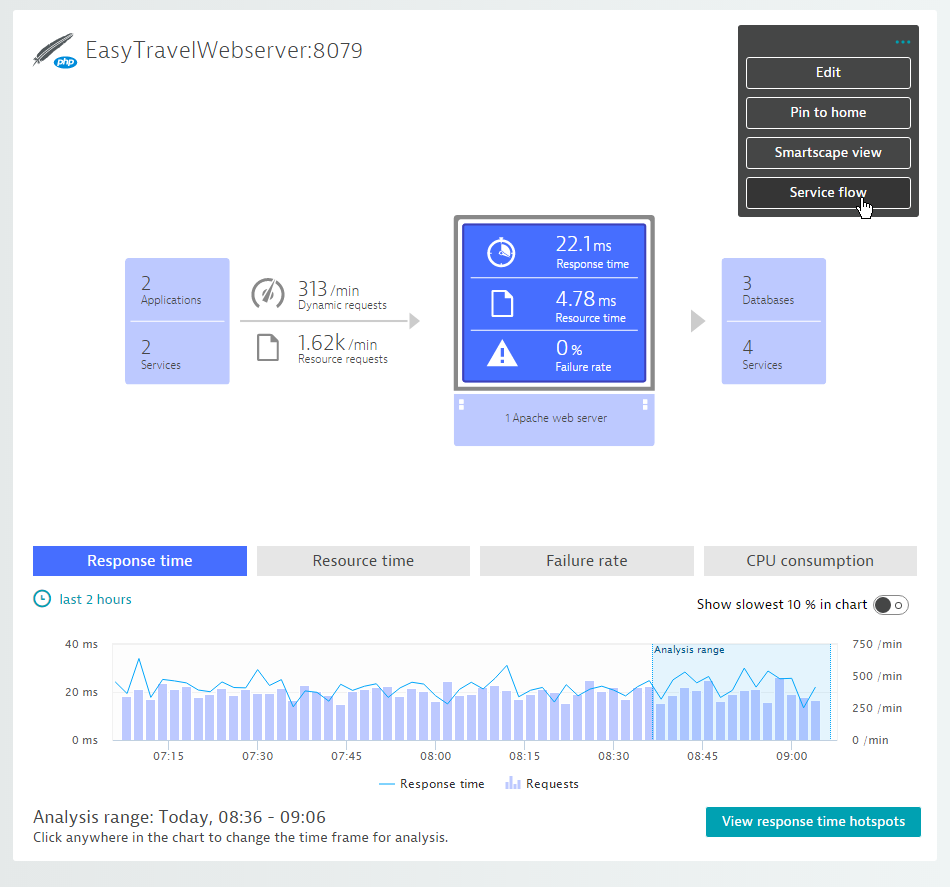
Task: Click the left grip handle on Apache web server box
Action: (x=462, y=404)
